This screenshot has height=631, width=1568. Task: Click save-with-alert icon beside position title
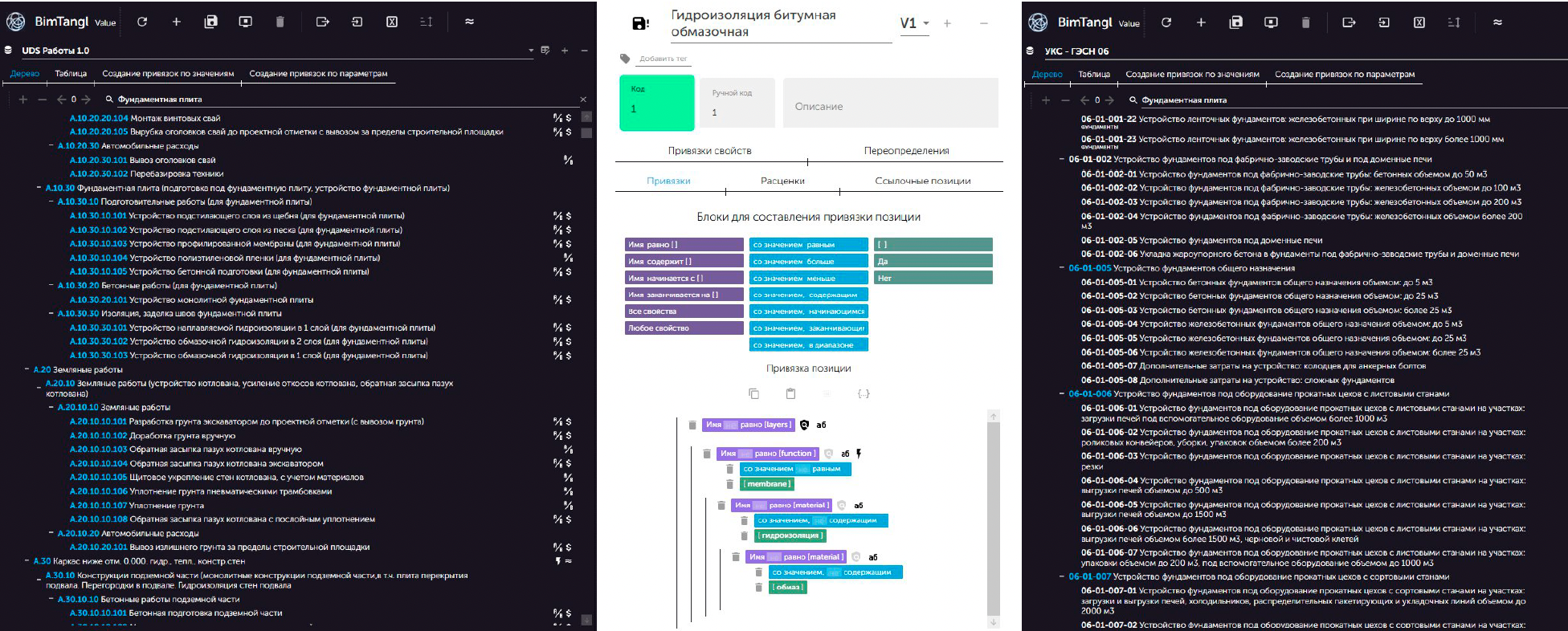[640, 23]
